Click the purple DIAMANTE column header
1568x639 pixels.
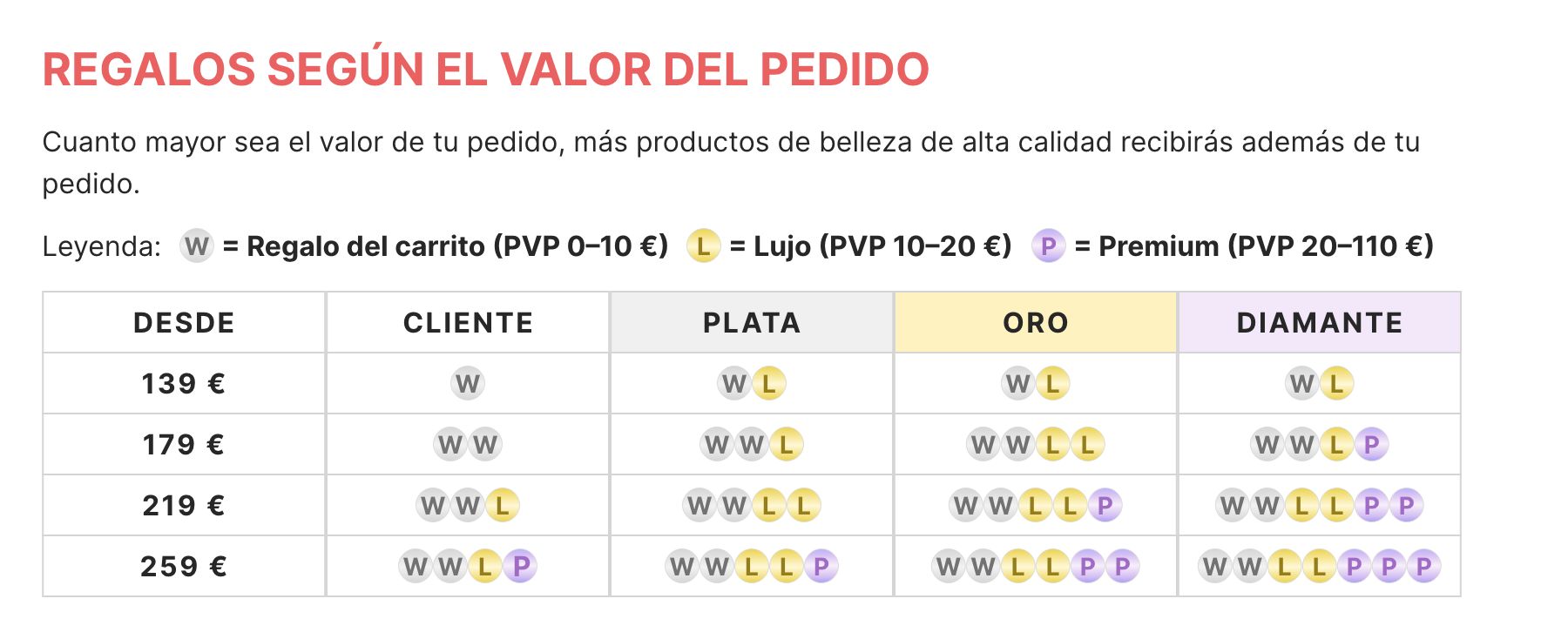click(x=1320, y=323)
